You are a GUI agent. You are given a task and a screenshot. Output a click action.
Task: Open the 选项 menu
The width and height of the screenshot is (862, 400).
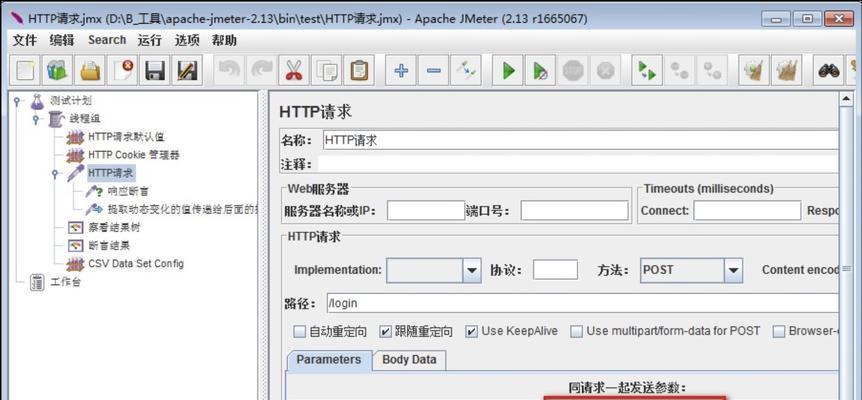[187, 40]
